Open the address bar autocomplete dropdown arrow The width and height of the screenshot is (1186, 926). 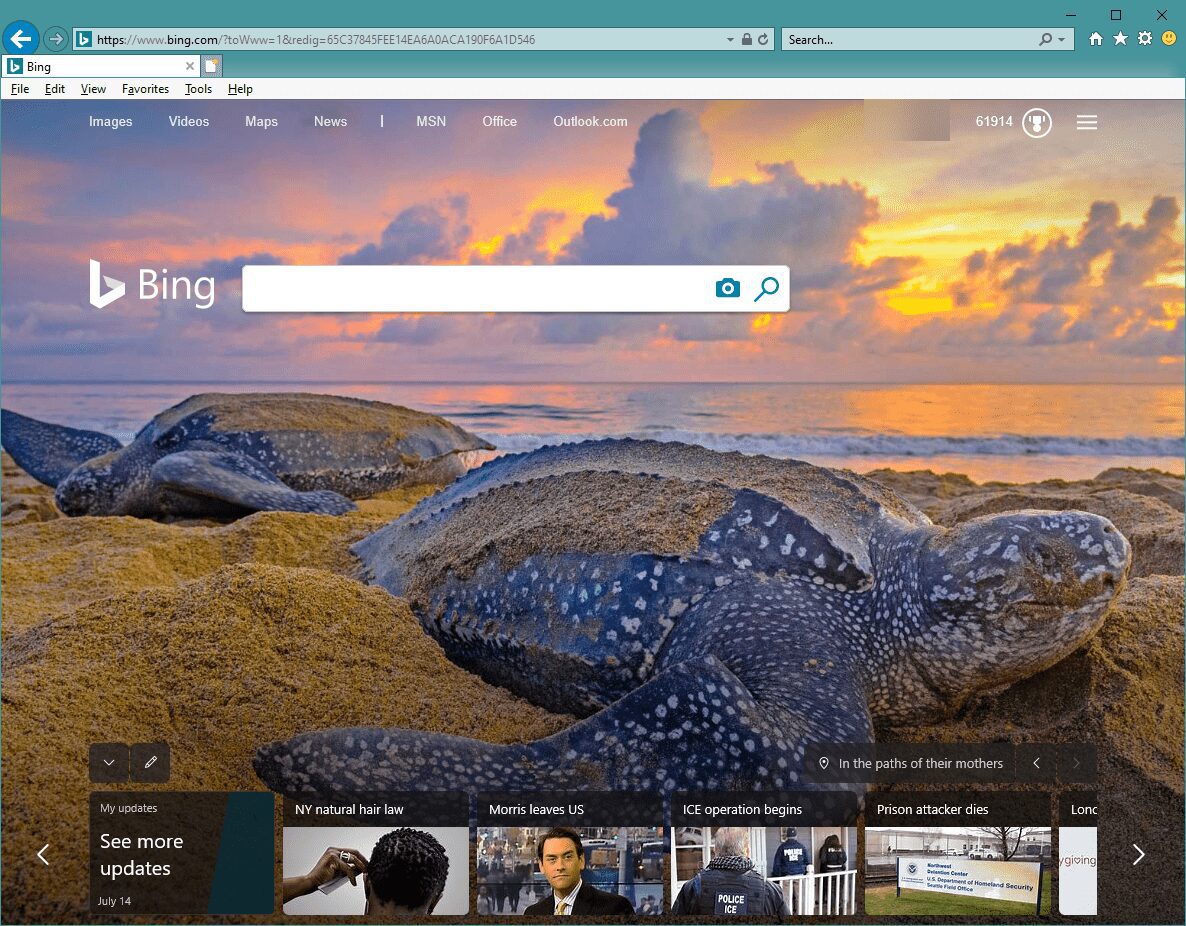(x=730, y=39)
